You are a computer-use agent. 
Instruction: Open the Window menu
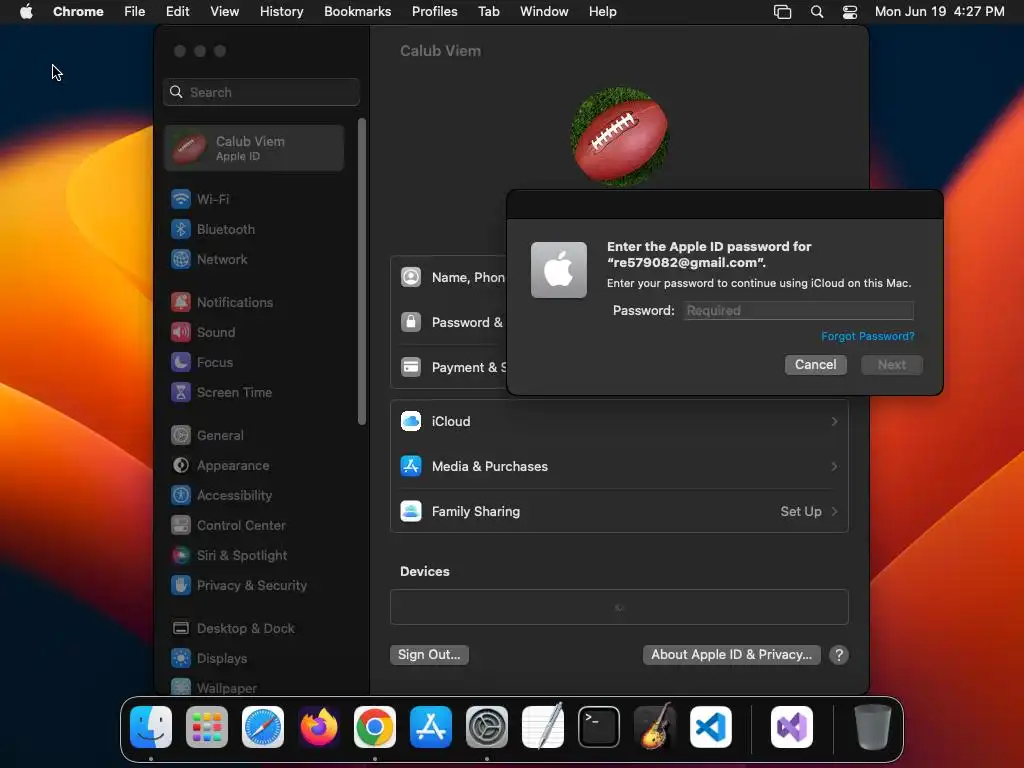click(x=544, y=11)
